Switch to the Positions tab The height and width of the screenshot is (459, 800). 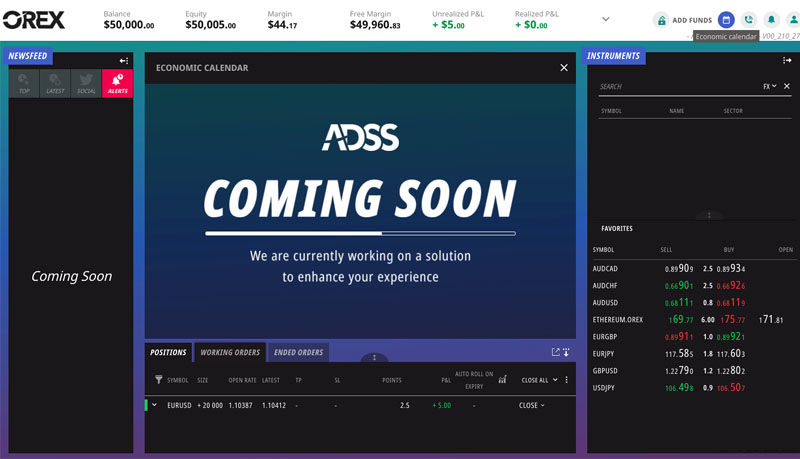168,352
